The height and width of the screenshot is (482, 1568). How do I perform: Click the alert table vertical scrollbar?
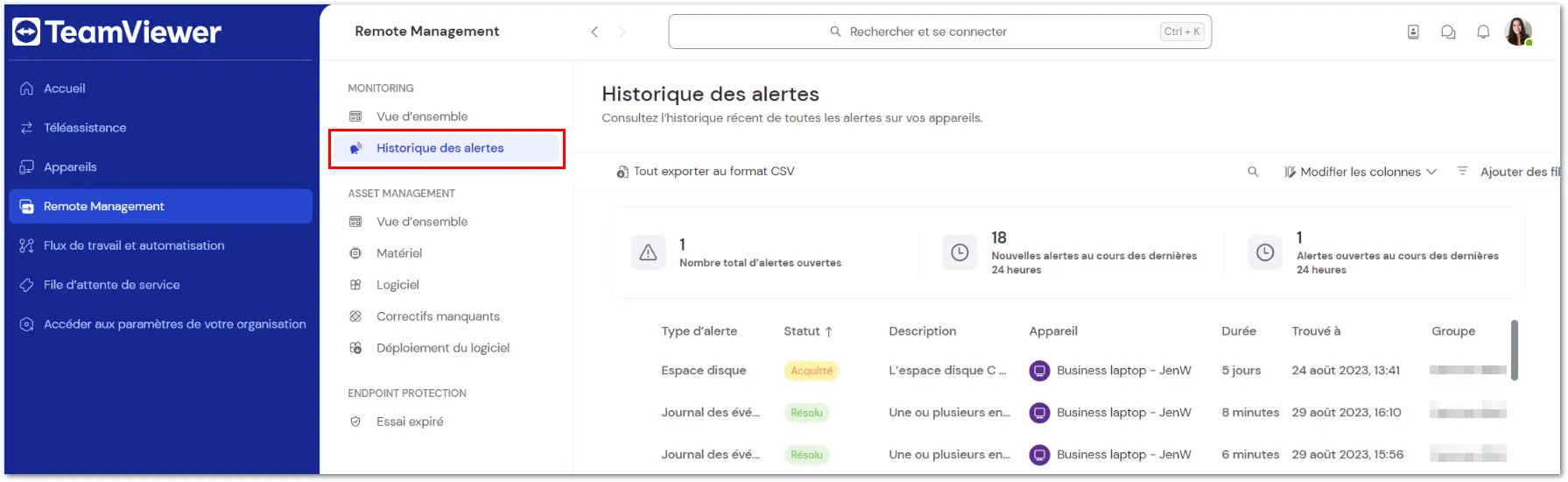[x=1515, y=350]
